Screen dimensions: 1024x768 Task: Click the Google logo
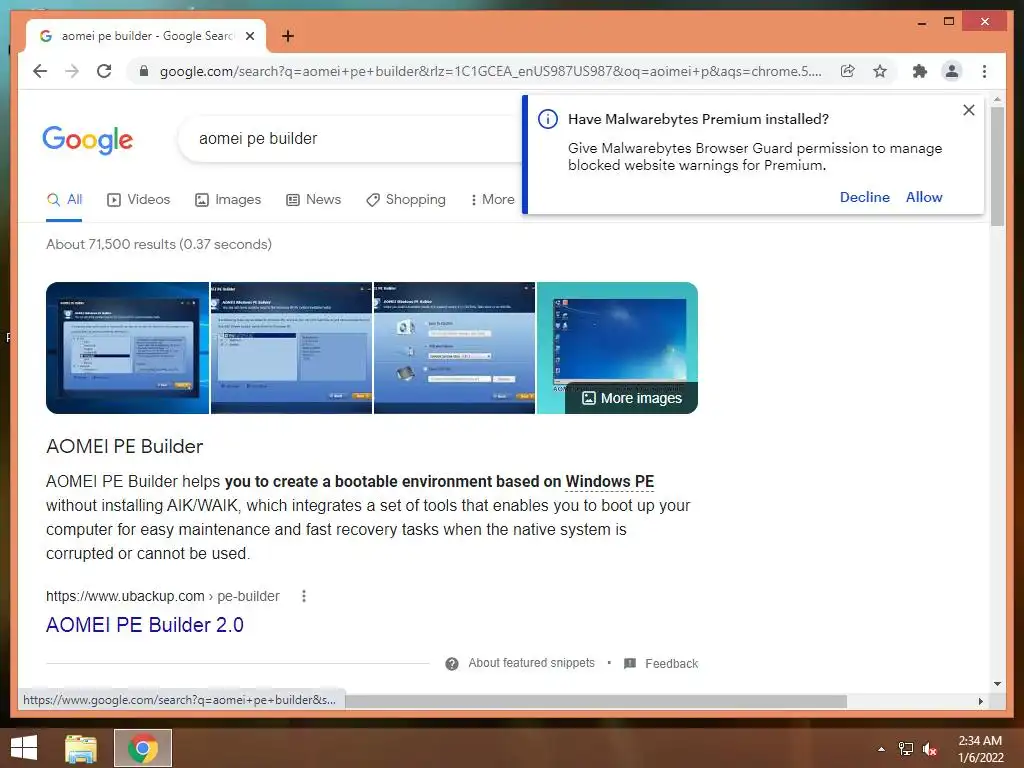pyautogui.click(x=88, y=140)
